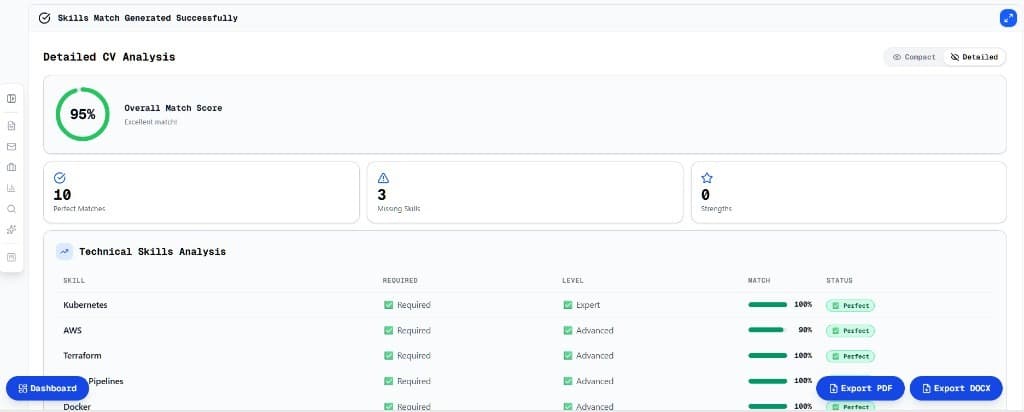This screenshot has width=1024, height=412.
Task: Click the Docker skill name
Action: (x=77, y=407)
